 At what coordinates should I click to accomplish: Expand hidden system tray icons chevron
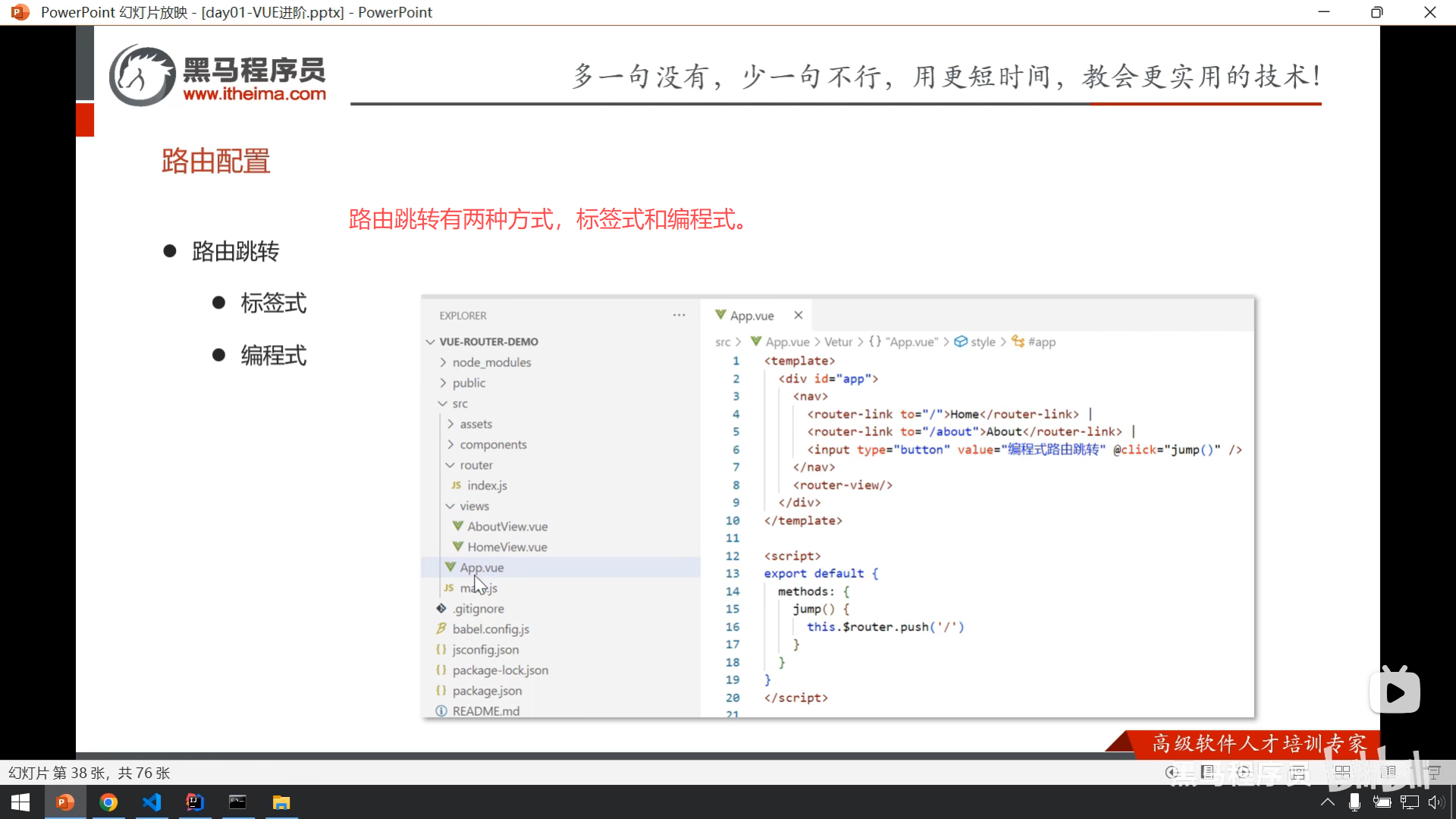[x=1327, y=802]
